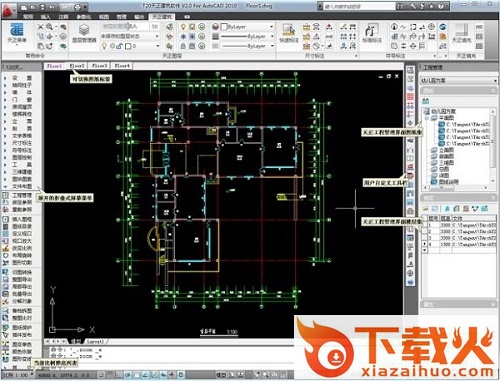
Task: Click the 视口放大 viewport zoom icon
Action: (x=5, y=241)
